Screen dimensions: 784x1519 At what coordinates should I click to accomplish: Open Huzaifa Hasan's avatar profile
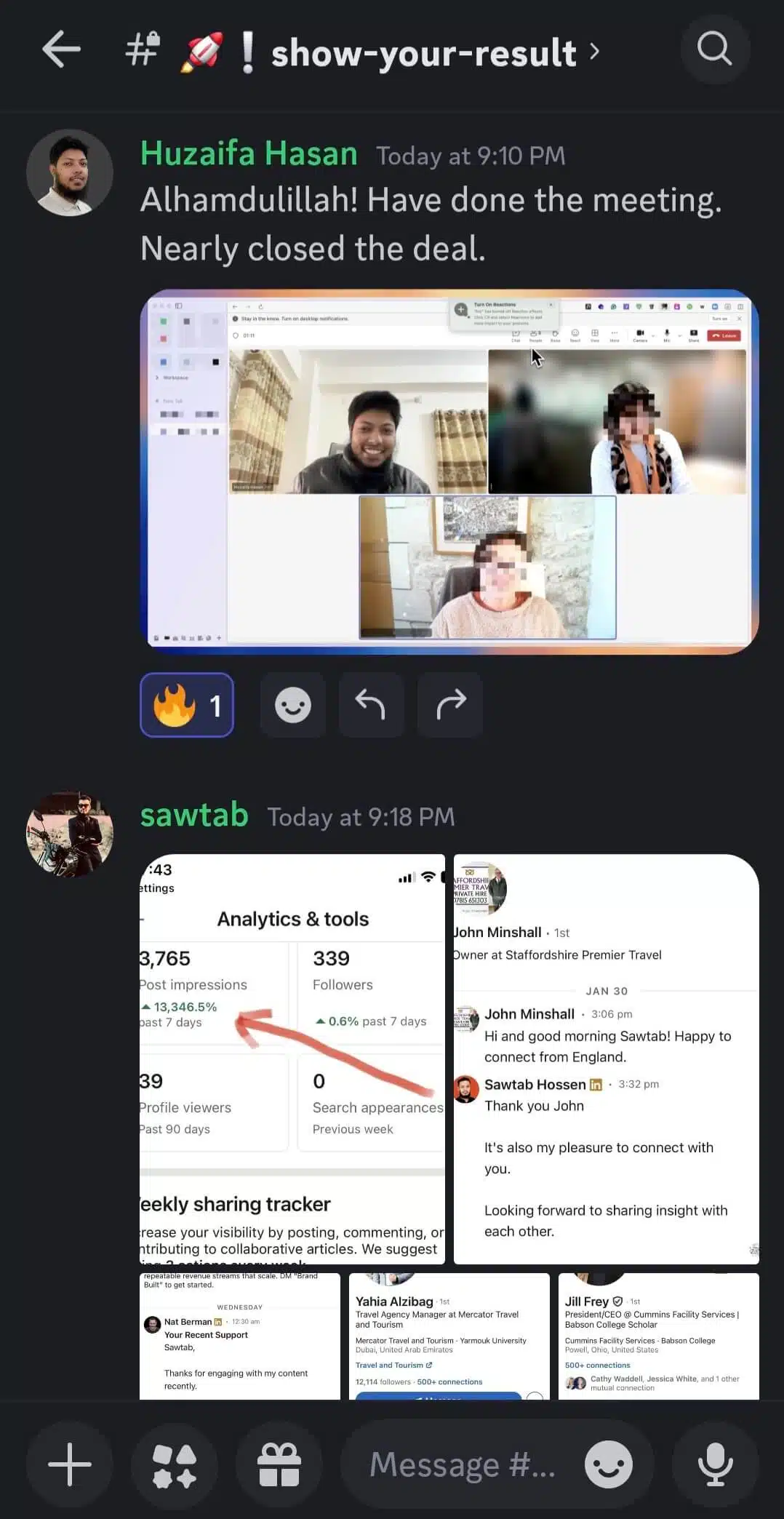point(70,172)
